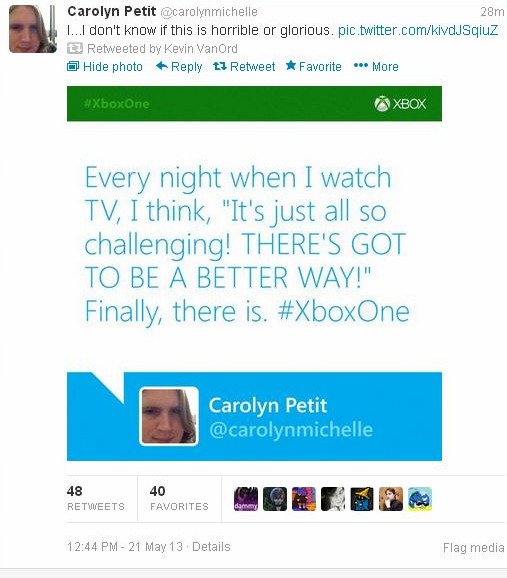Viewport: 507px width, 578px height.
Task: Open the pic.twitter.com/kivdJSqiuZ link
Action: pyautogui.click(x=418, y=30)
